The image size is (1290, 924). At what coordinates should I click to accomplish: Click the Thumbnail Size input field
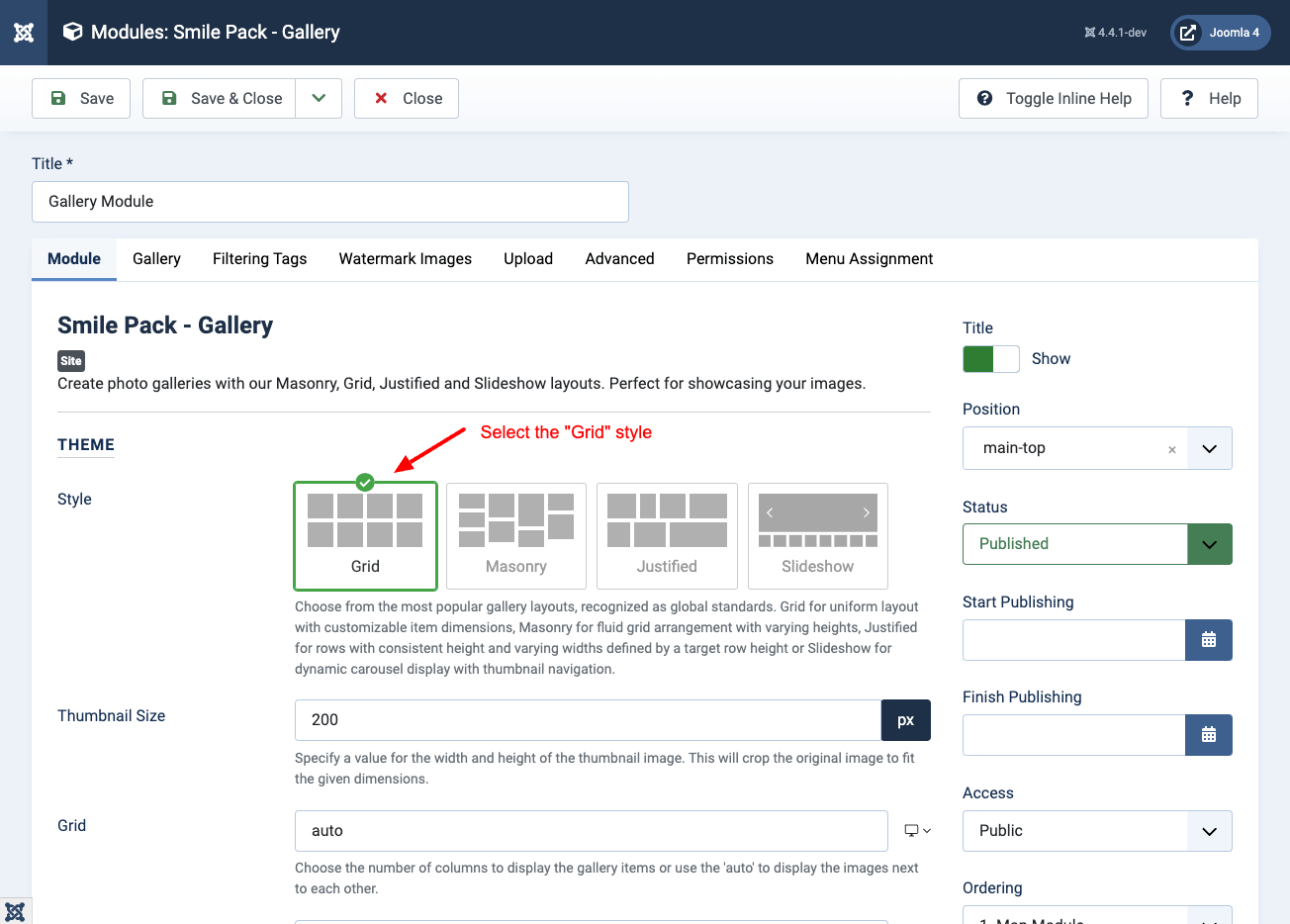click(588, 720)
